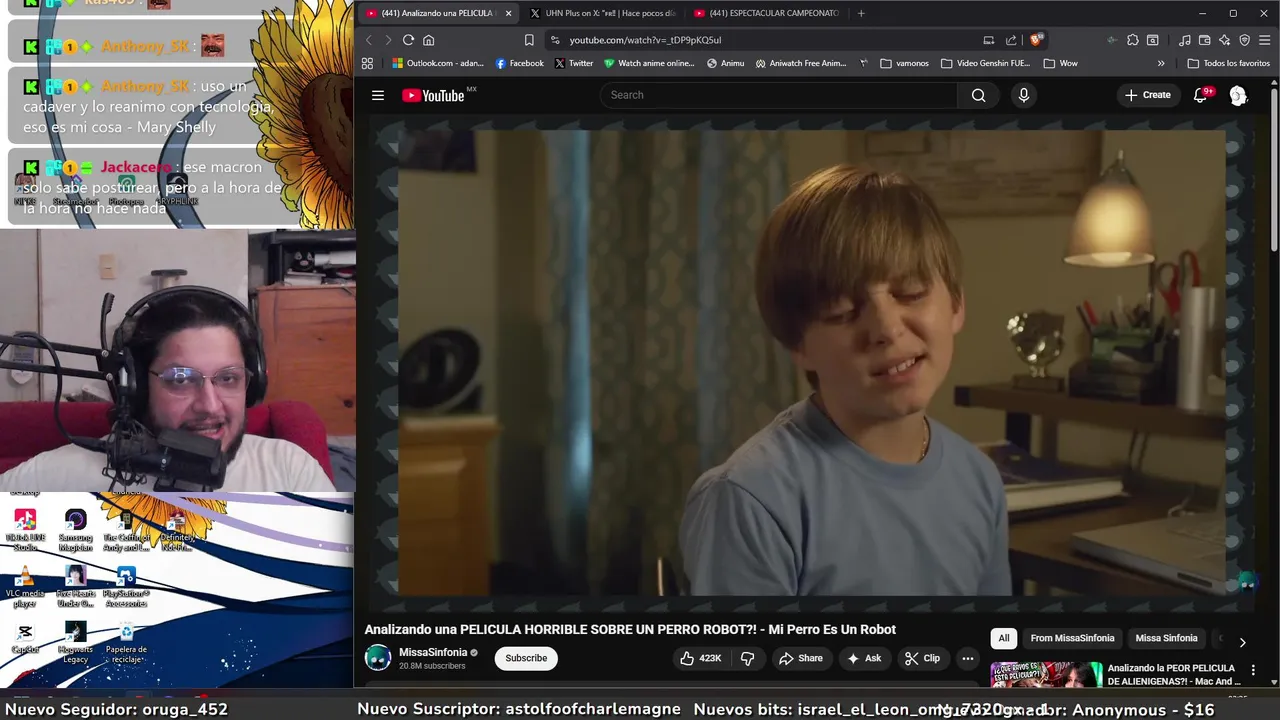
Task: Open Mac and Me suggested video thumbnail
Action: tap(1046, 674)
